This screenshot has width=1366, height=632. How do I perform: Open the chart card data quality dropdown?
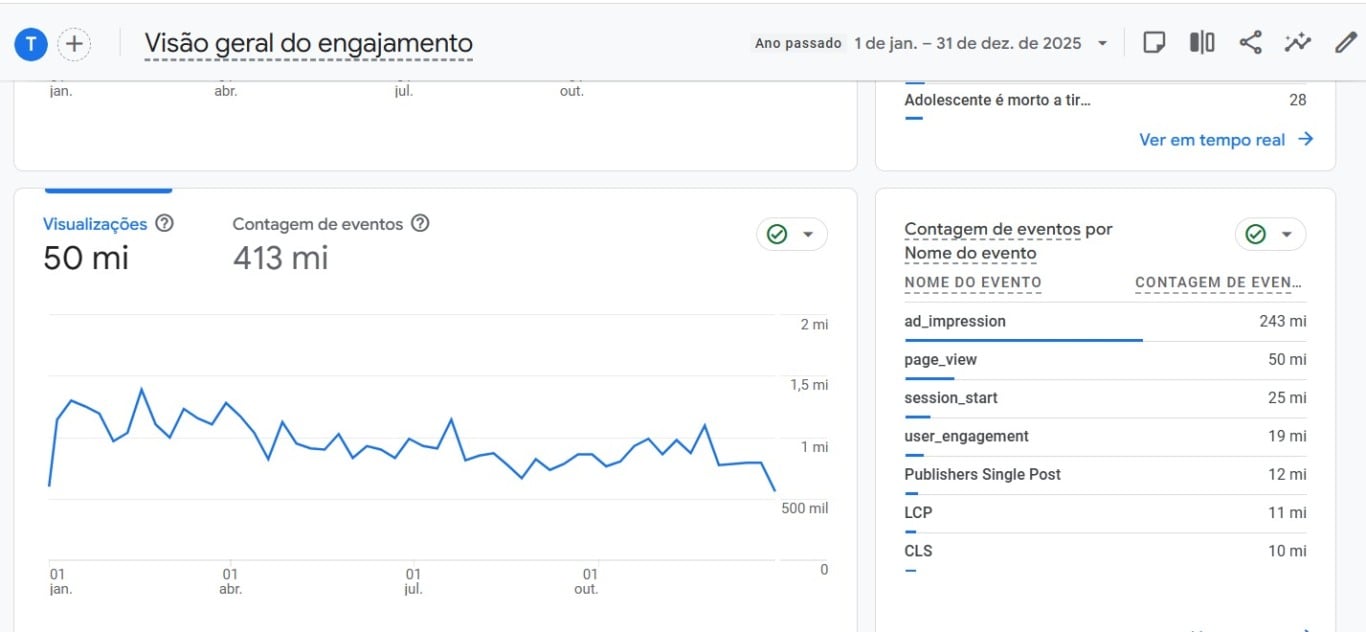[792, 234]
